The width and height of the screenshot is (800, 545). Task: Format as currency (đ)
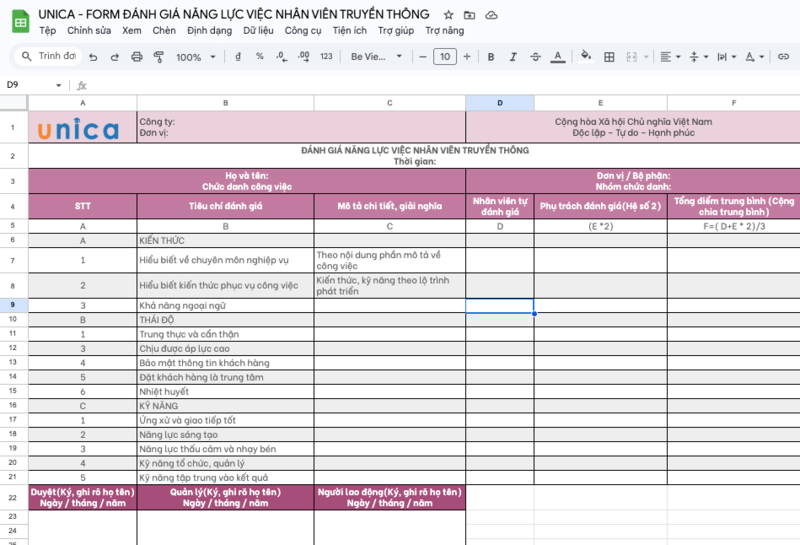(238, 57)
